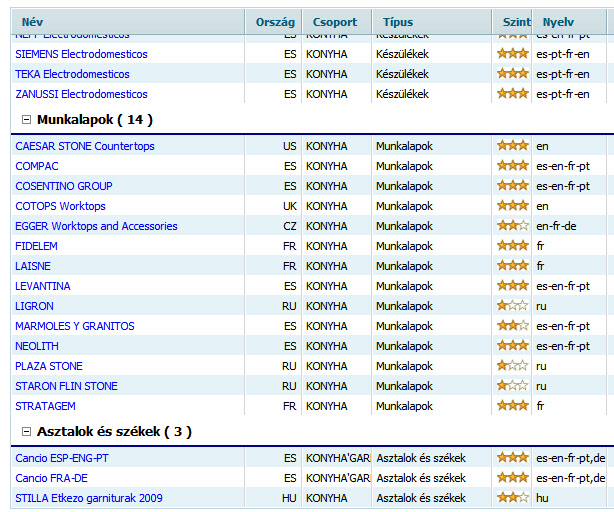Click star rating in the MARMOLES Y GRANITOS row

[513, 325]
